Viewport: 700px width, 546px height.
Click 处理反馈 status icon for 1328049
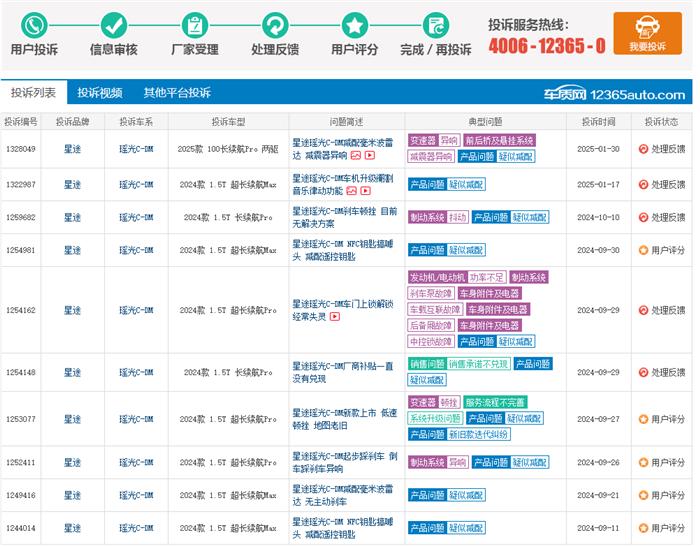[x=643, y=149]
